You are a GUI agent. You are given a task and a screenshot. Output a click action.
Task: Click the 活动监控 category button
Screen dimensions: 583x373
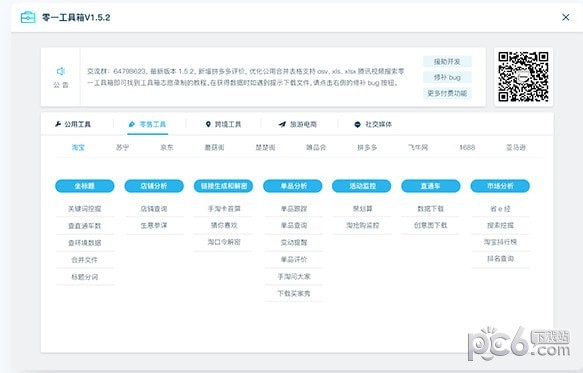tap(362, 186)
